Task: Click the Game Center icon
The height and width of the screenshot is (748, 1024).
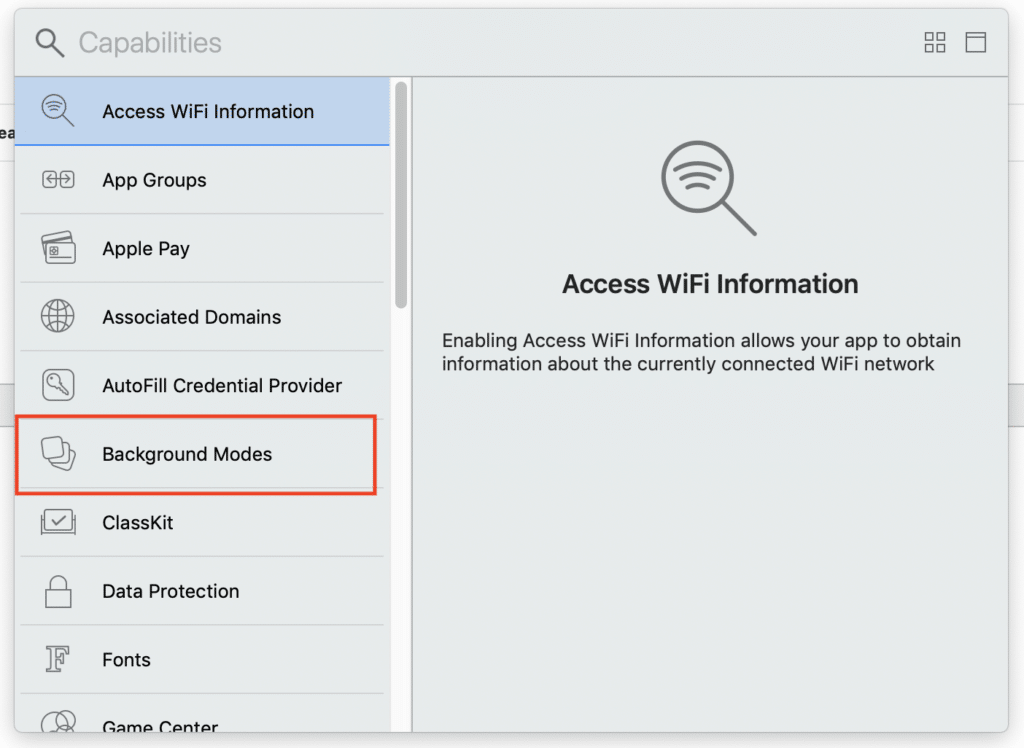Action: click(x=58, y=721)
